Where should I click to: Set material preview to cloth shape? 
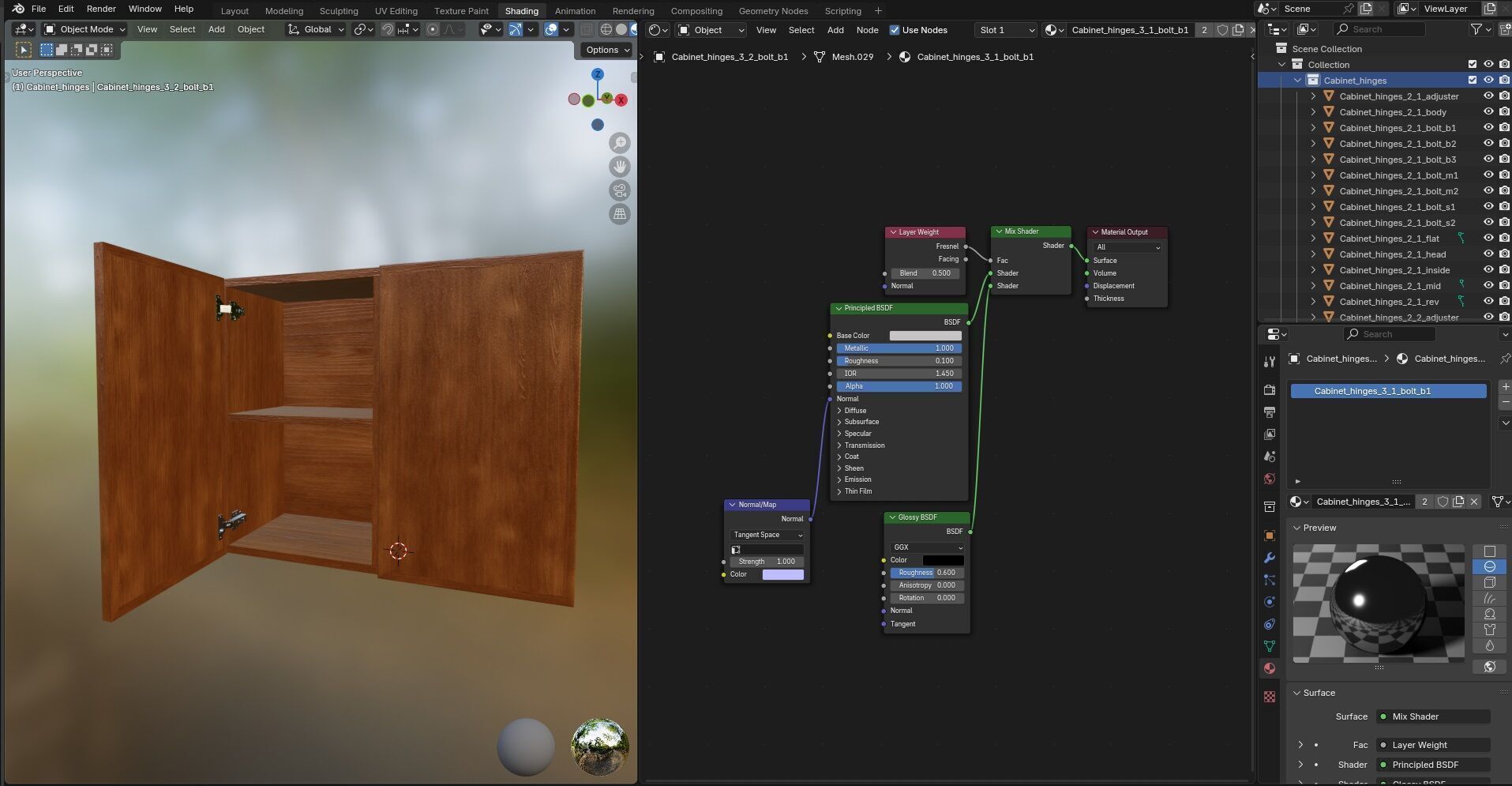tap(1489, 630)
